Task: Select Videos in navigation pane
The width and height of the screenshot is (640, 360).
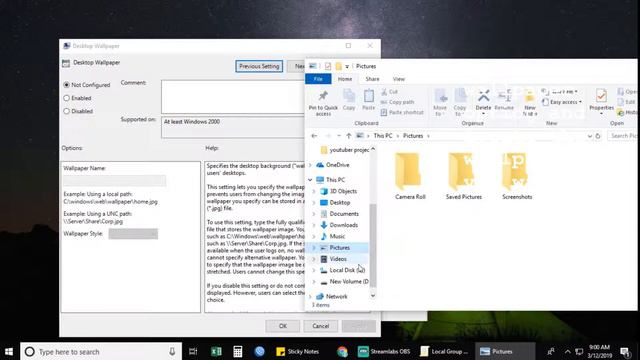Action: [x=338, y=259]
